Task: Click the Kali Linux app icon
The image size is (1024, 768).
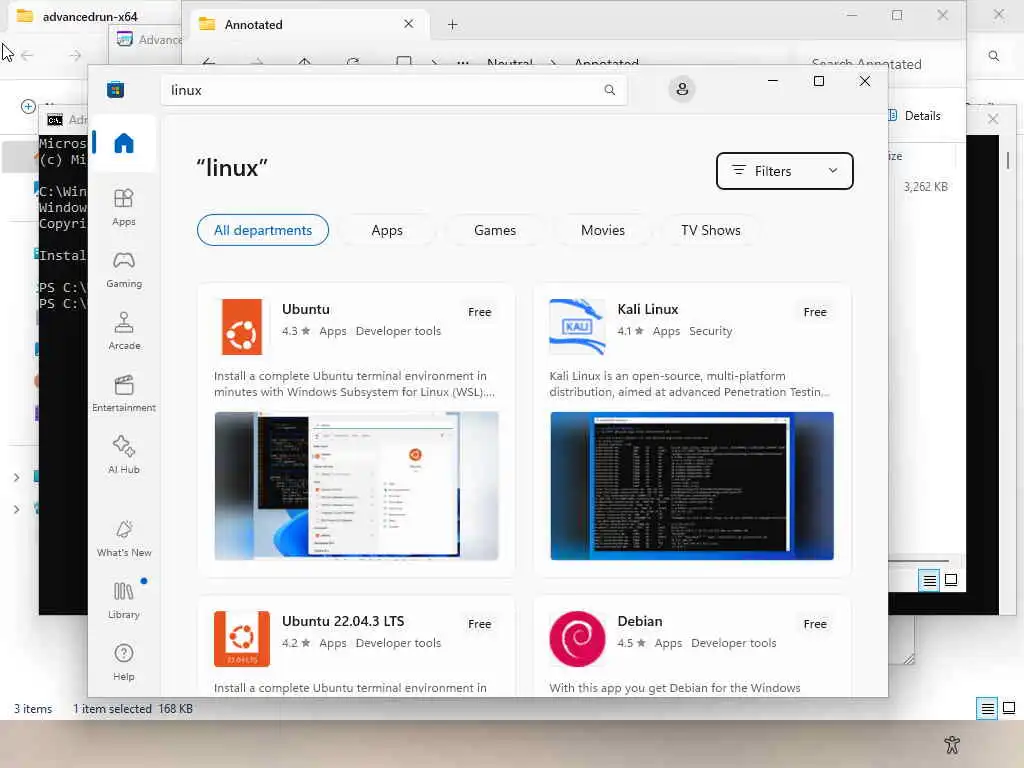Action: pyautogui.click(x=577, y=327)
